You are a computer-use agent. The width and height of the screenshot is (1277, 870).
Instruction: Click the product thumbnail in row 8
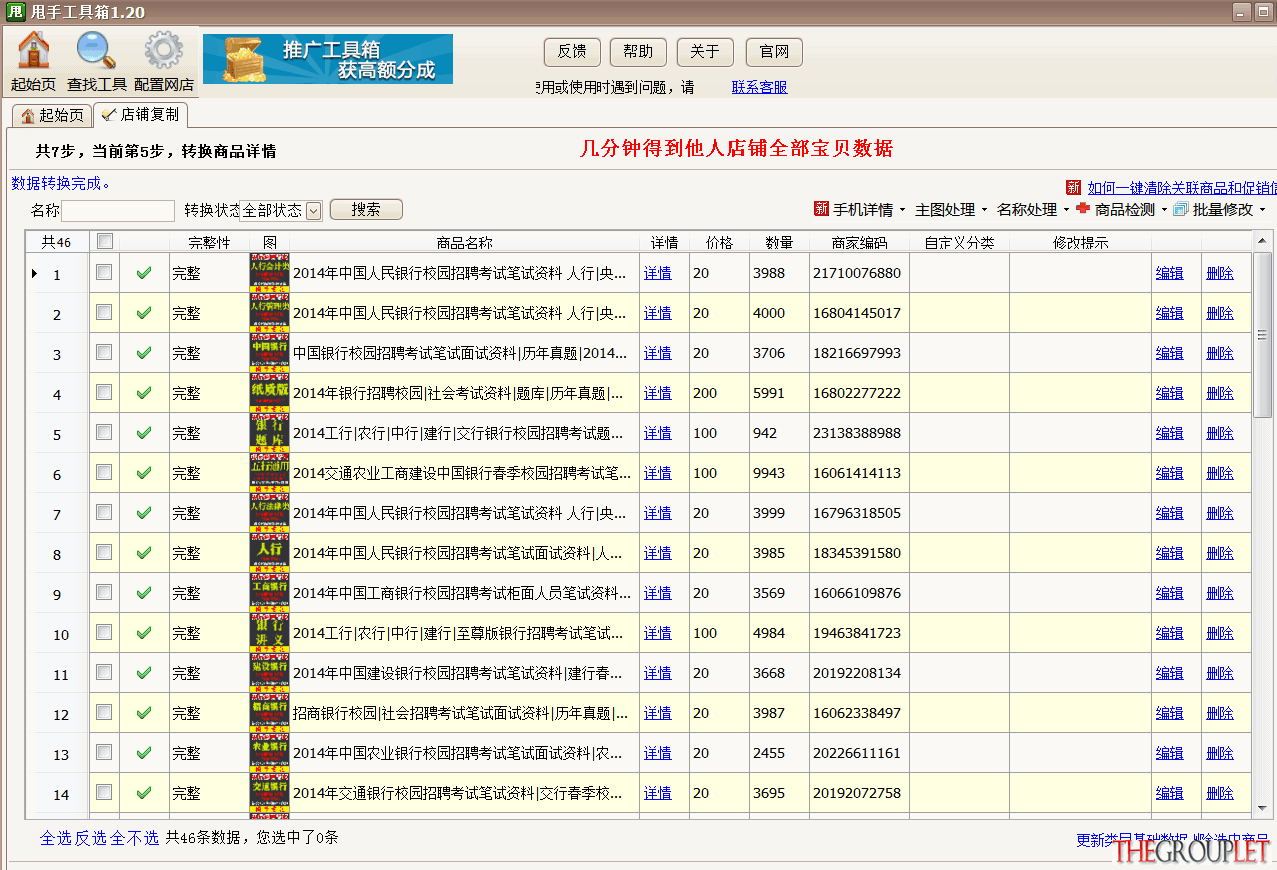pos(270,553)
